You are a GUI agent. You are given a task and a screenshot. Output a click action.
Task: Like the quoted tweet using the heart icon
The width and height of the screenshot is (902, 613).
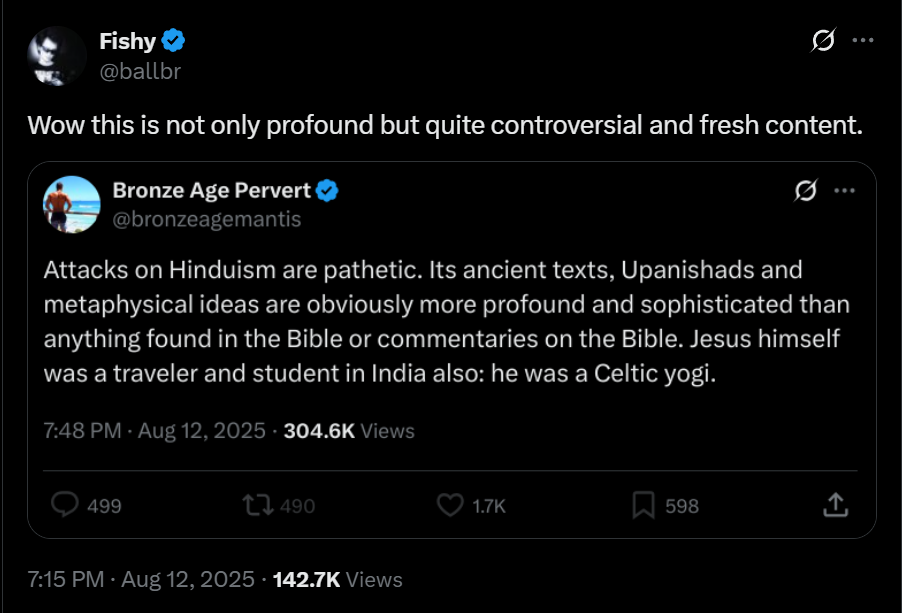tap(452, 505)
